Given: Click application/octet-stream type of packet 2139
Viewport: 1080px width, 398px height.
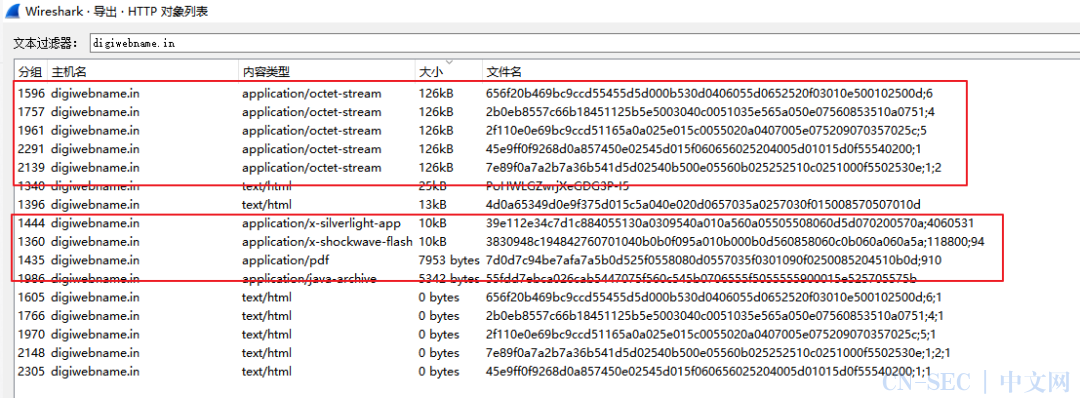Looking at the screenshot, I should tap(311, 167).
